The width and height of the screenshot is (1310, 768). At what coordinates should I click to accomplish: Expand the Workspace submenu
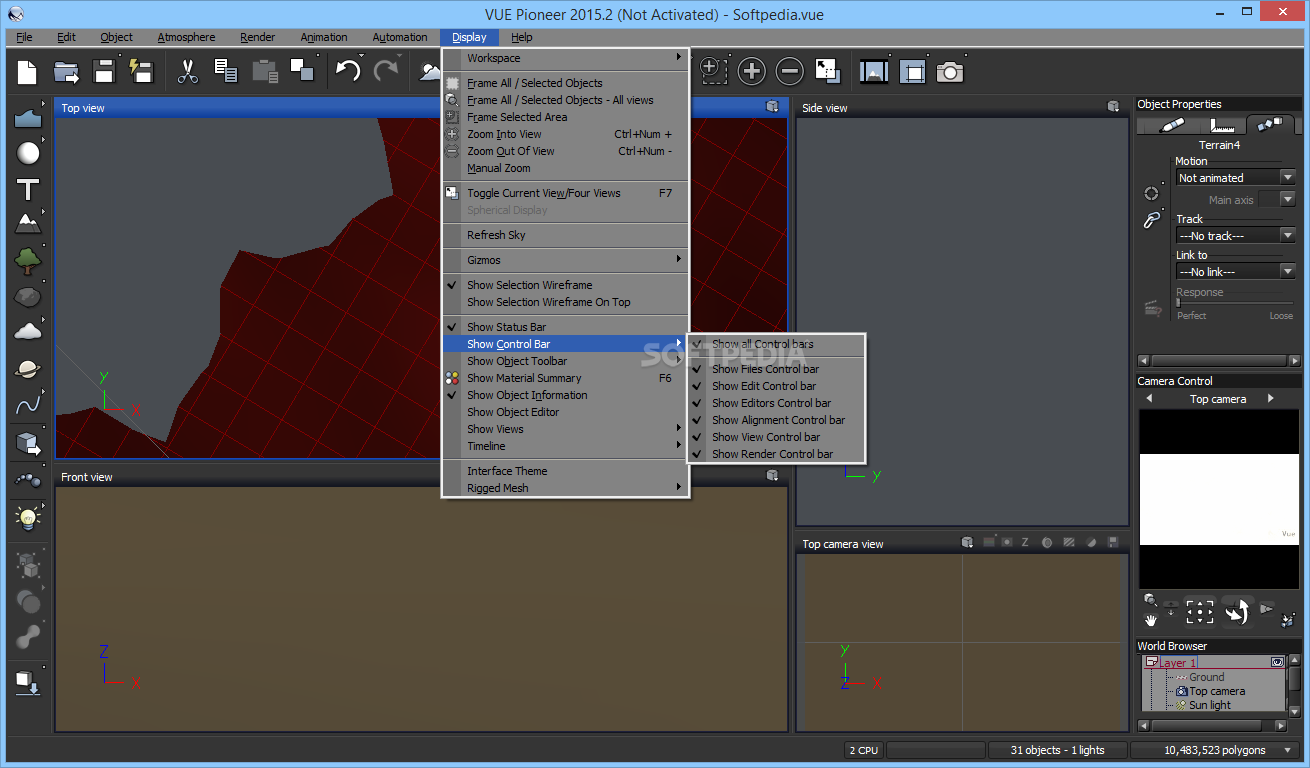click(564, 58)
